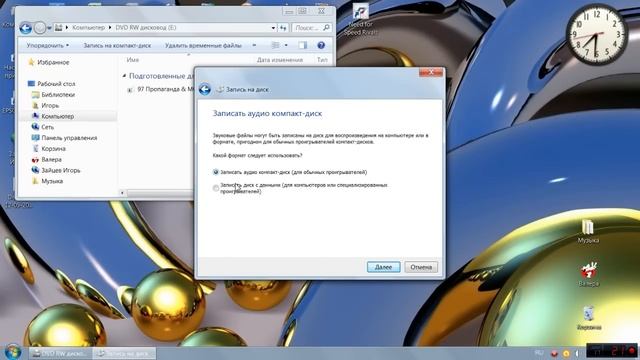Open the Упорядочить menu
This screenshot has width=640, height=360.
[48, 45]
